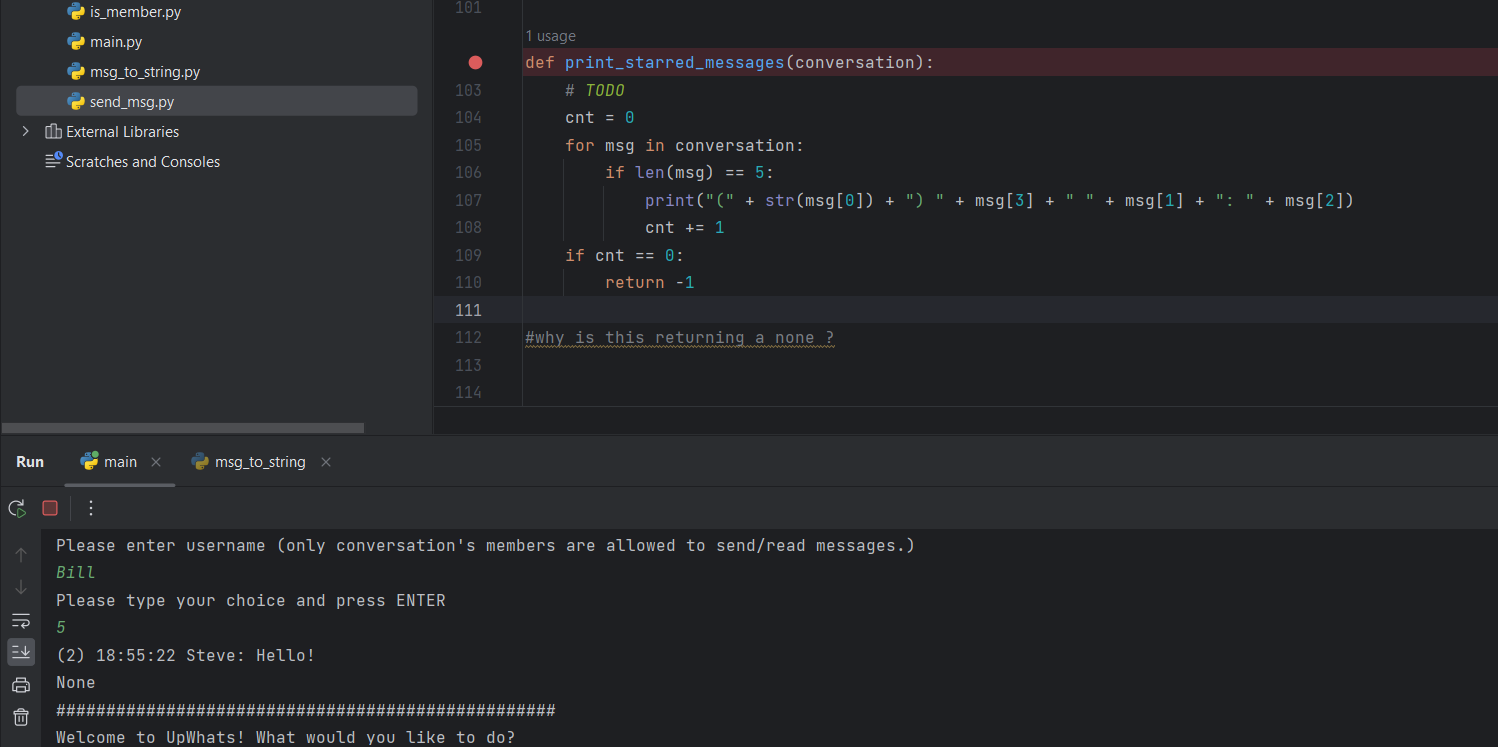Close the main run tab
Image resolution: width=1498 pixels, height=747 pixels.
[156, 462]
